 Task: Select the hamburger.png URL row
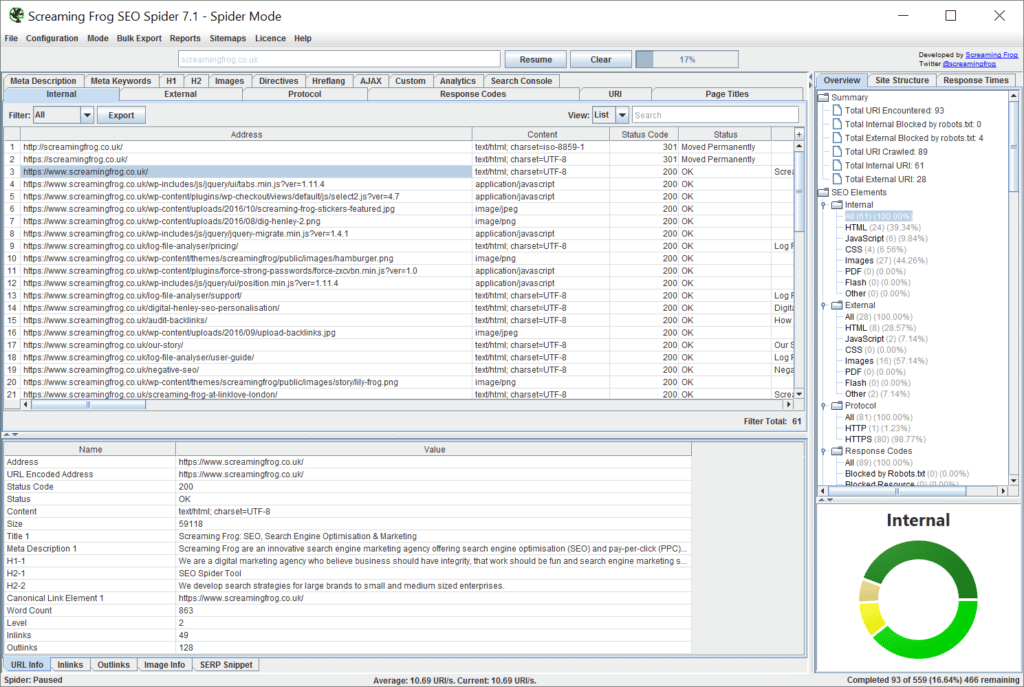(399, 258)
